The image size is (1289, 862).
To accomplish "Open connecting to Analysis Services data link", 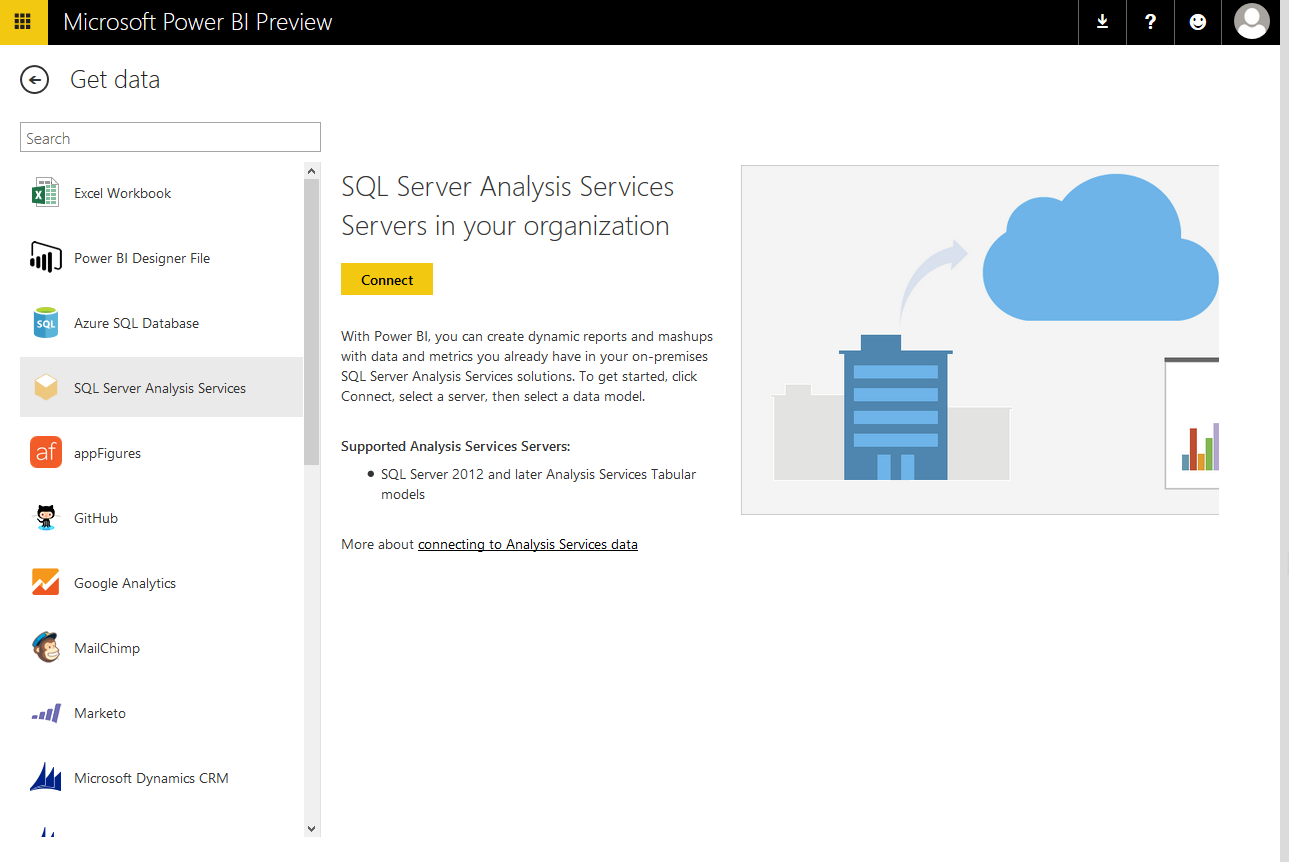I will pyautogui.click(x=528, y=544).
